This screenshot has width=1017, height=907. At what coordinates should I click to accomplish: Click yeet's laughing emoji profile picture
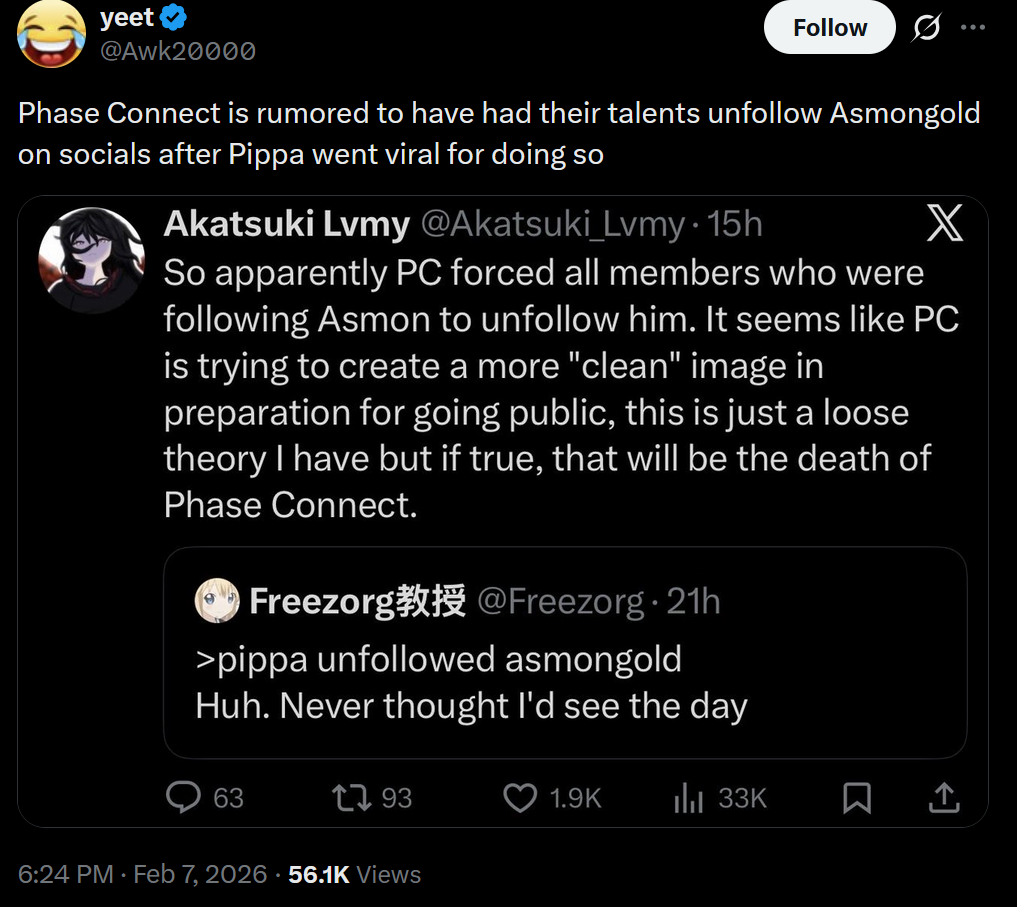coord(51,34)
